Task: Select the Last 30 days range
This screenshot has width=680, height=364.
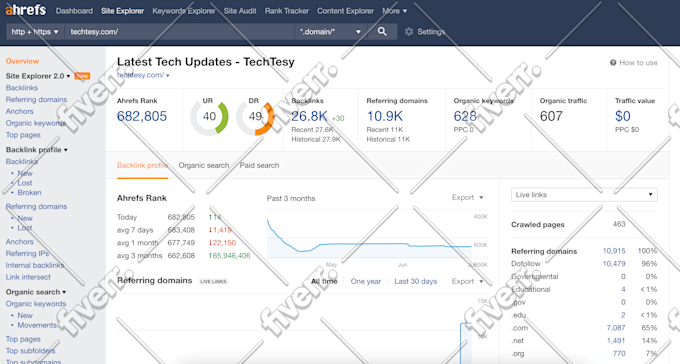Action: click(x=415, y=281)
